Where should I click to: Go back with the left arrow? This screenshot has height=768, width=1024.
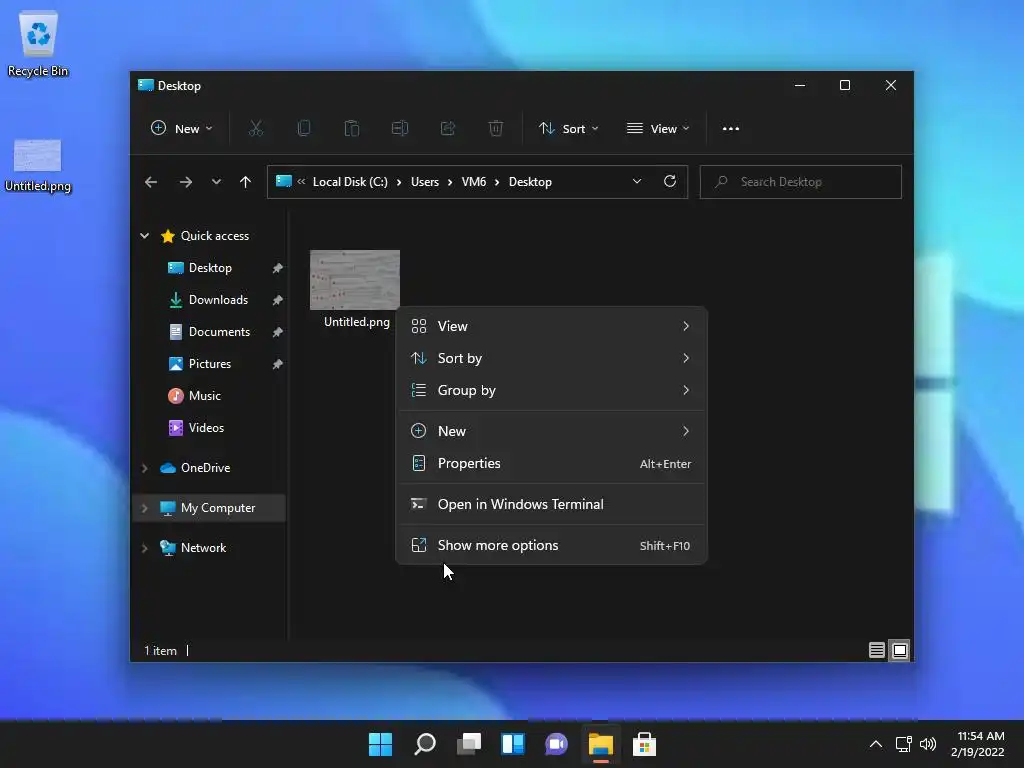(x=151, y=182)
